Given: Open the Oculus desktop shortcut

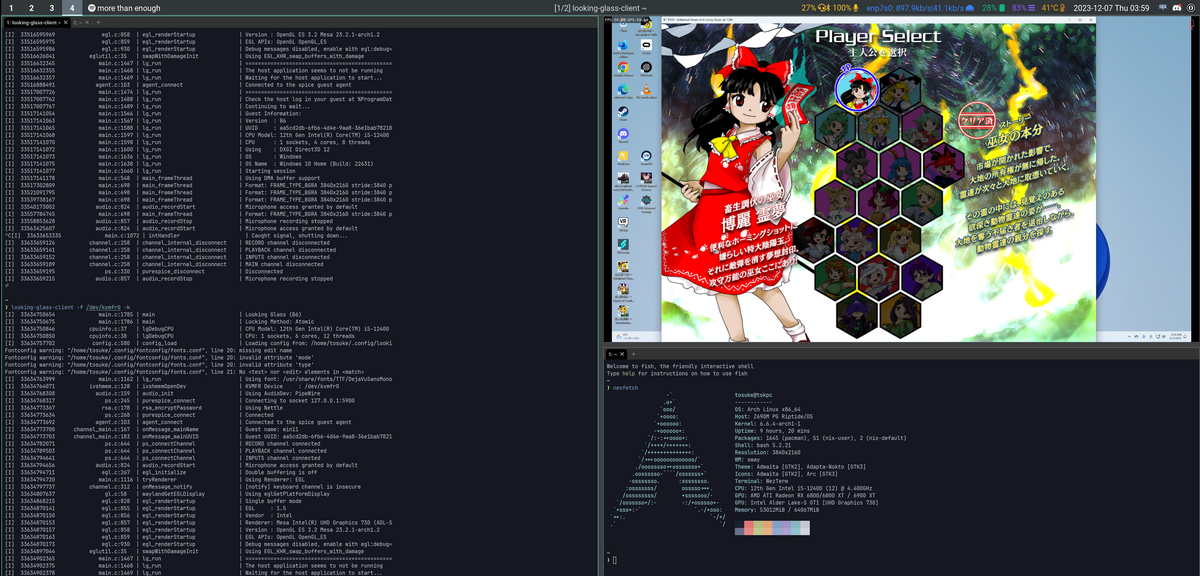Looking at the screenshot, I should pos(646,46).
